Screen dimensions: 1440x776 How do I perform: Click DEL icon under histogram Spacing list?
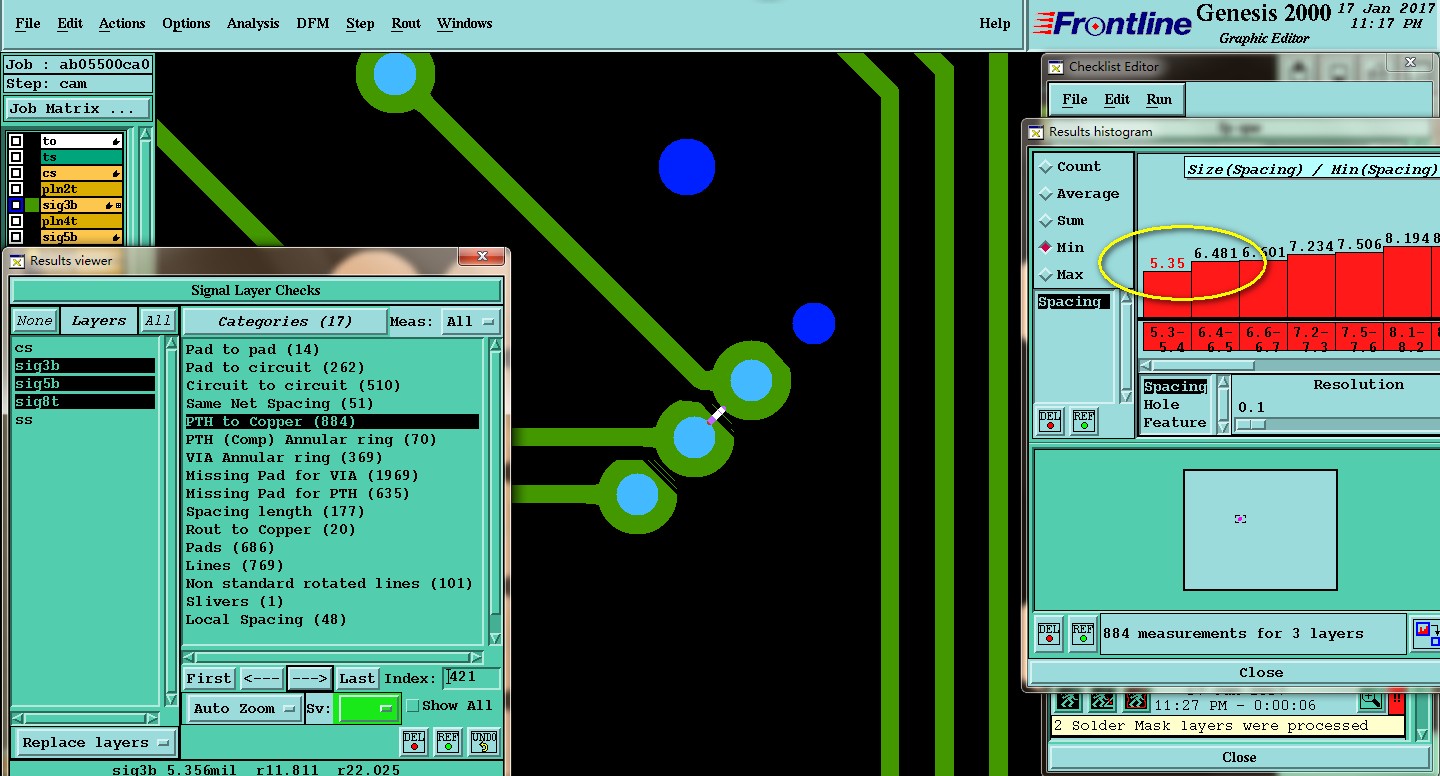coord(1050,420)
